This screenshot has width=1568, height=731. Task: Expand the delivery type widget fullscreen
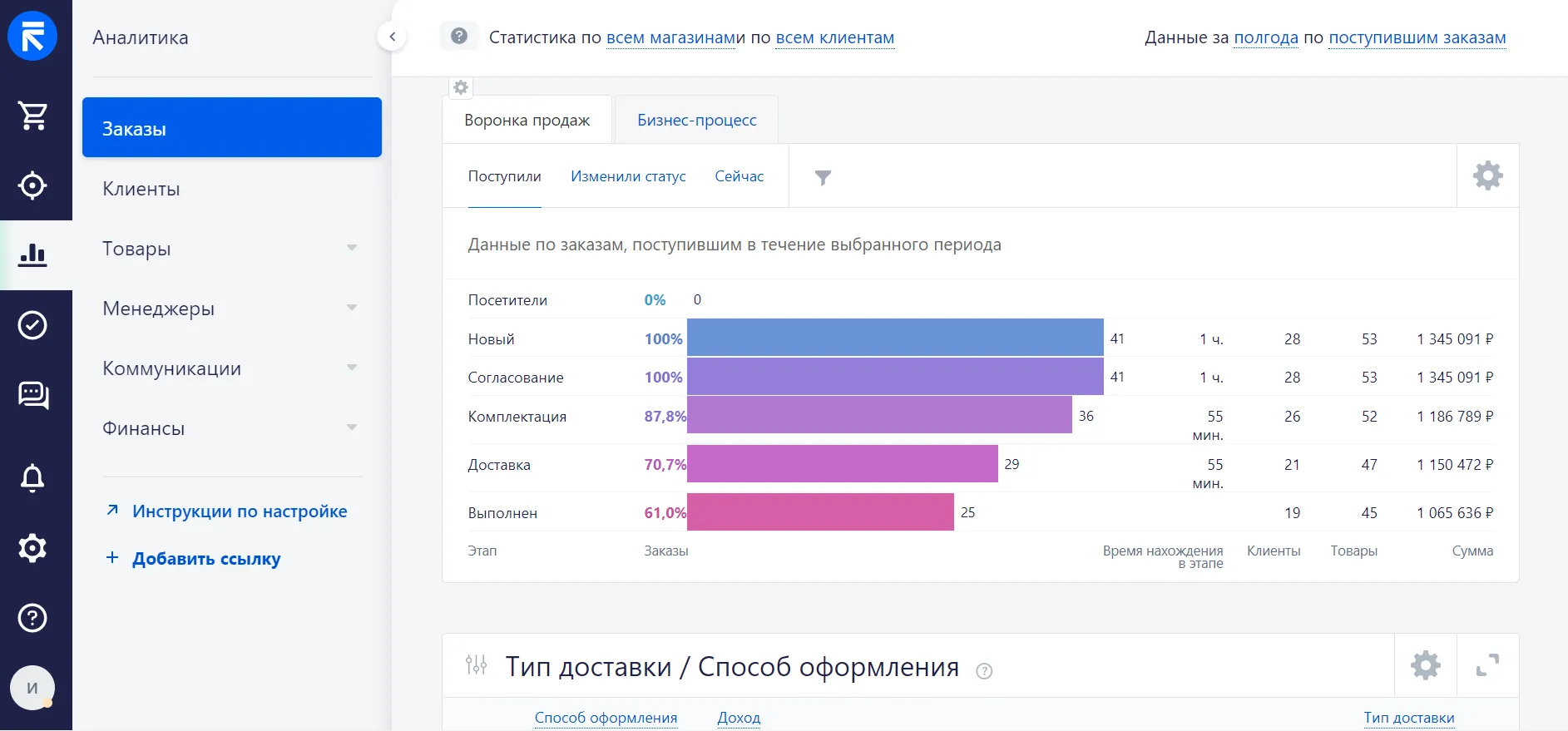tap(1488, 665)
